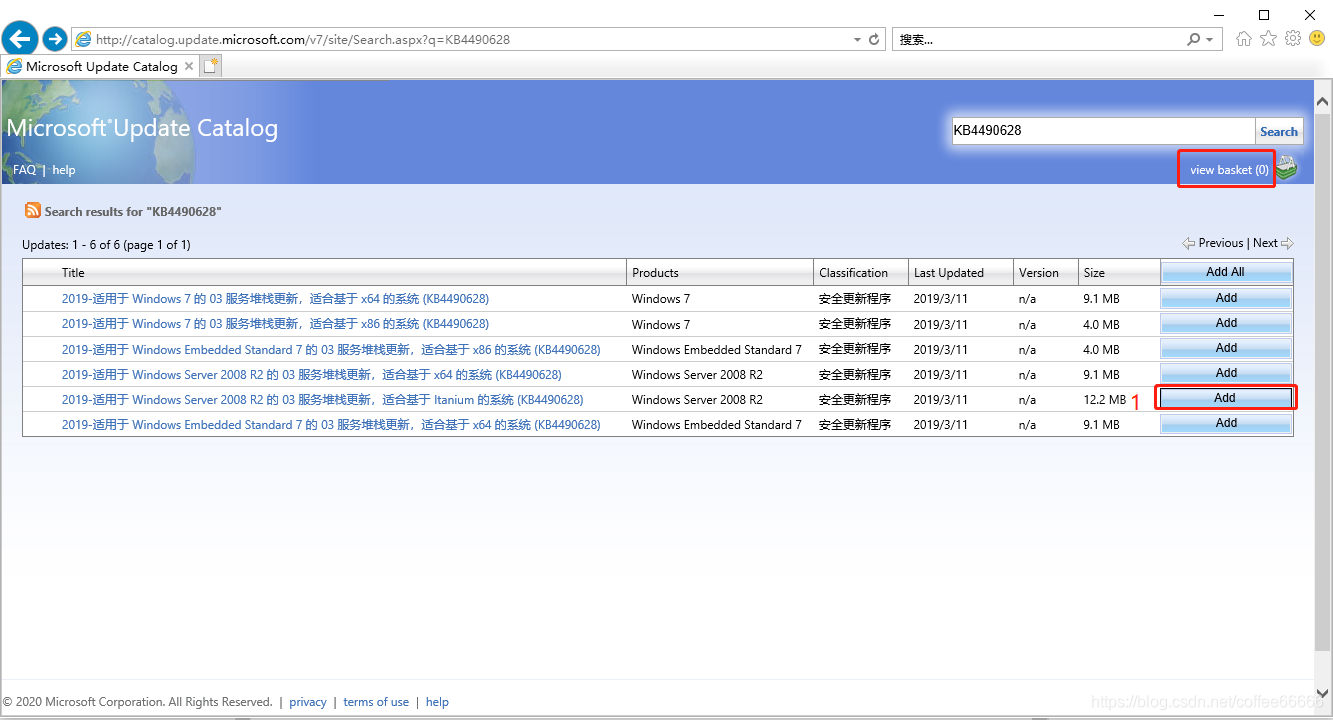The height and width of the screenshot is (720, 1333).
Task: Click the search magnifier icon in browser search box
Action: pyautogui.click(x=1193, y=40)
